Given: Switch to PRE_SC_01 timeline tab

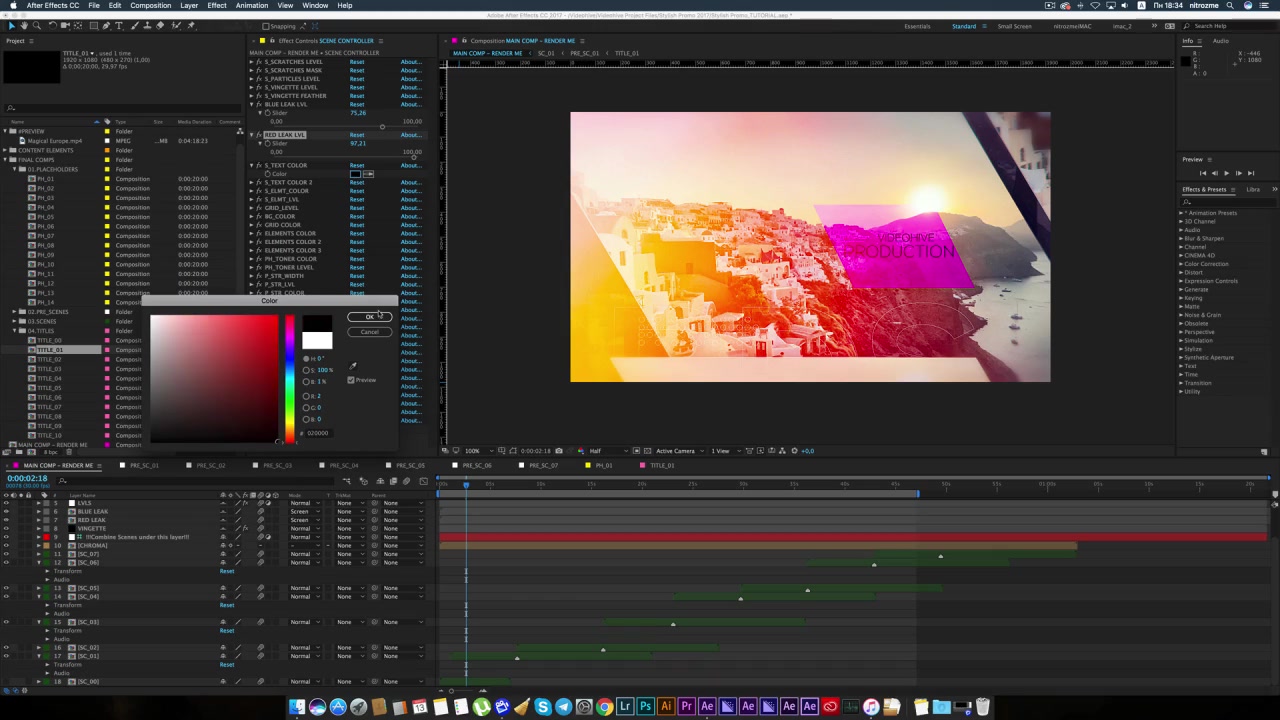Looking at the screenshot, I should tap(144, 466).
